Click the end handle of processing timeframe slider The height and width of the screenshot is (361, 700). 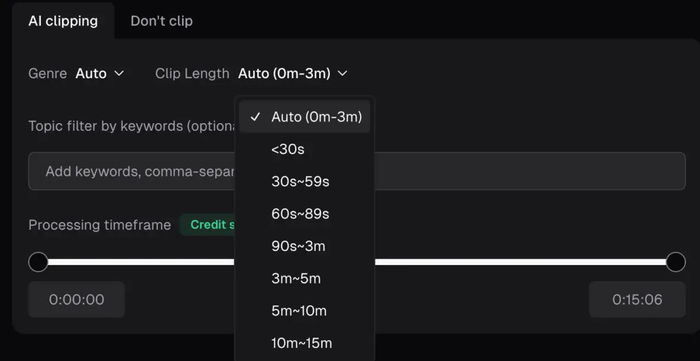click(x=675, y=262)
